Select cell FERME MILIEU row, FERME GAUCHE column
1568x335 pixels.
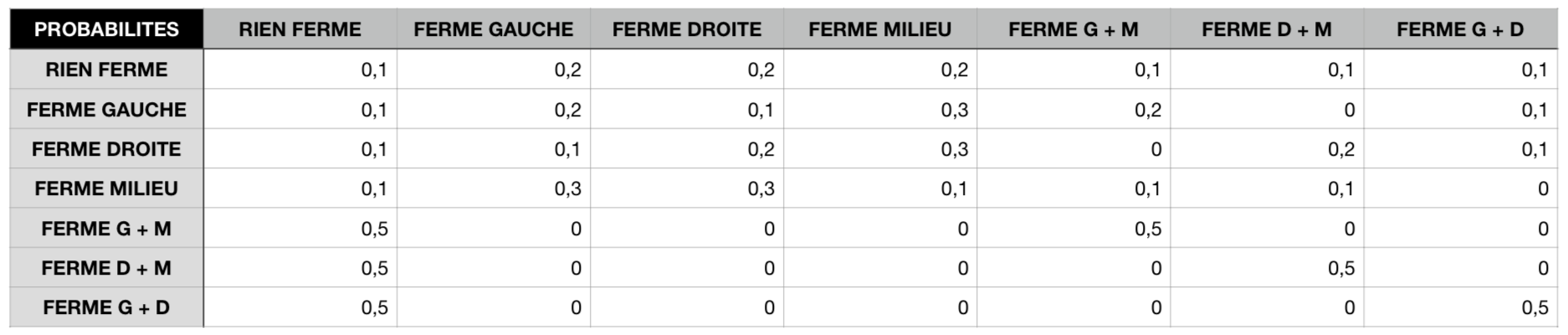[x=494, y=188]
